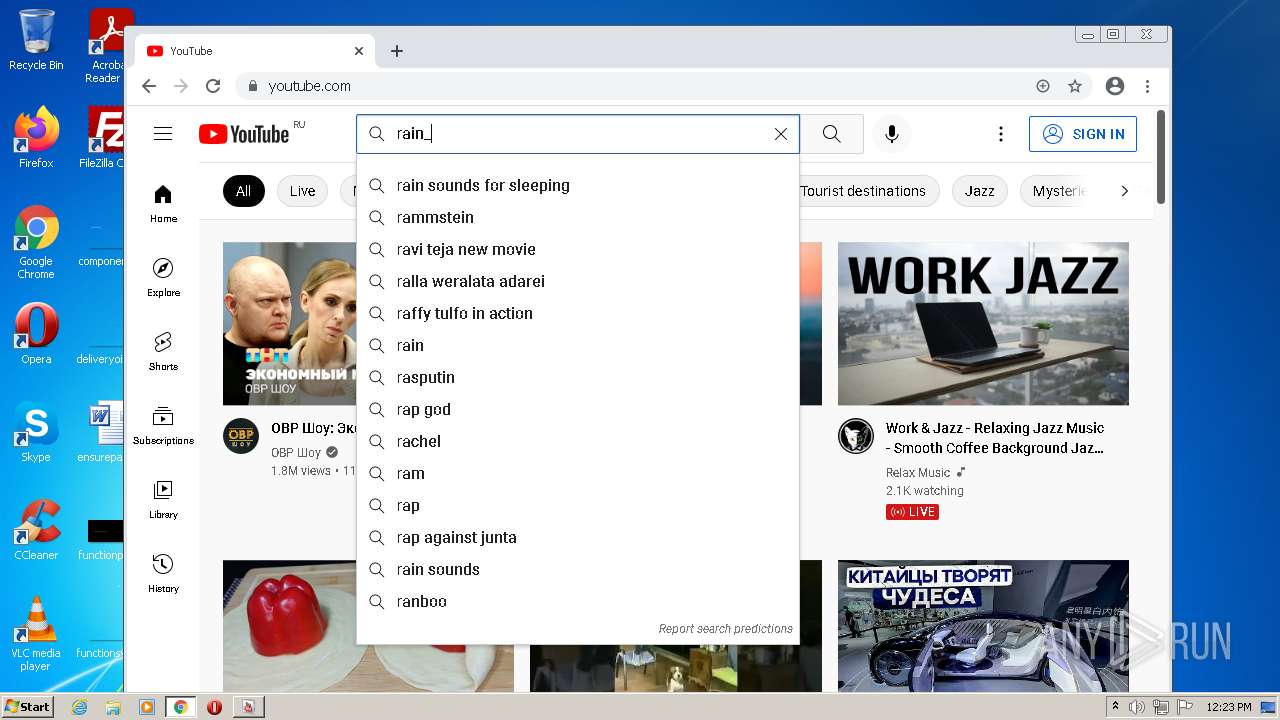Open Library in the sidebar
This screenshot has height=720, width=1280.
tap(163, 500)
